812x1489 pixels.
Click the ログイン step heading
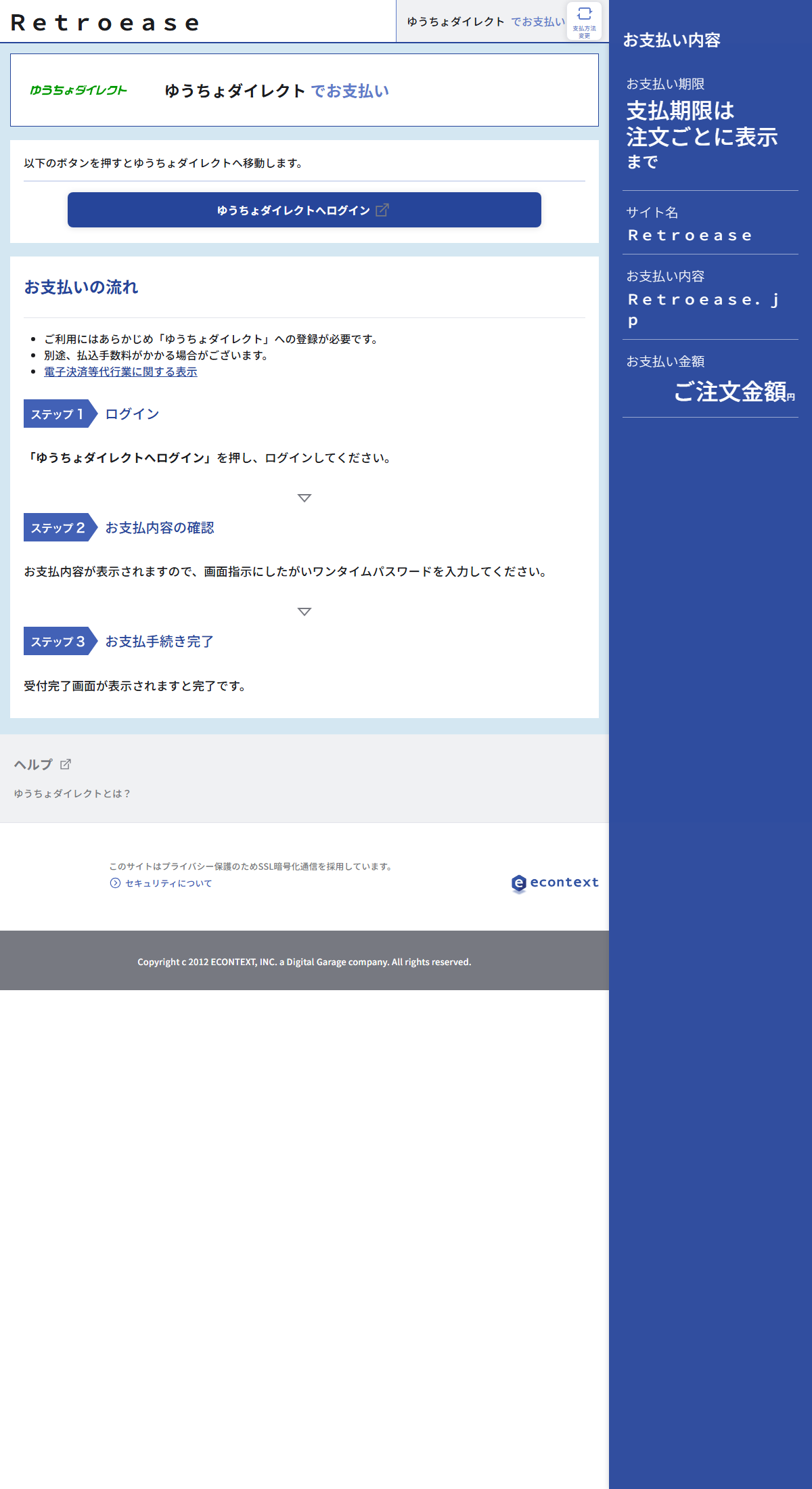click(x=132, y=414)
